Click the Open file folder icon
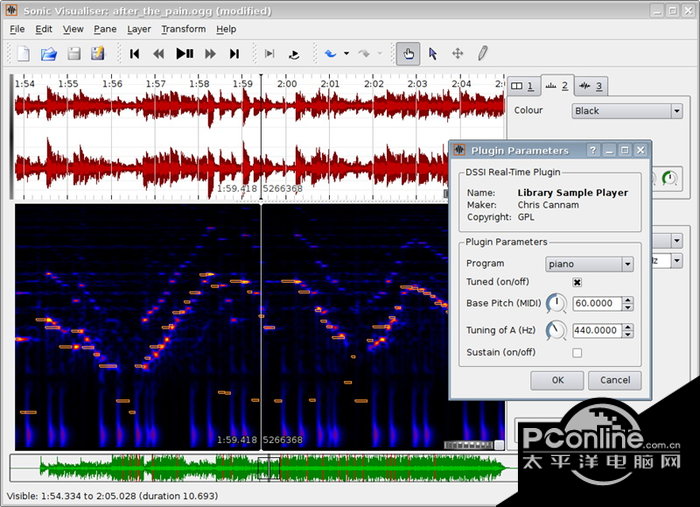 48,53
